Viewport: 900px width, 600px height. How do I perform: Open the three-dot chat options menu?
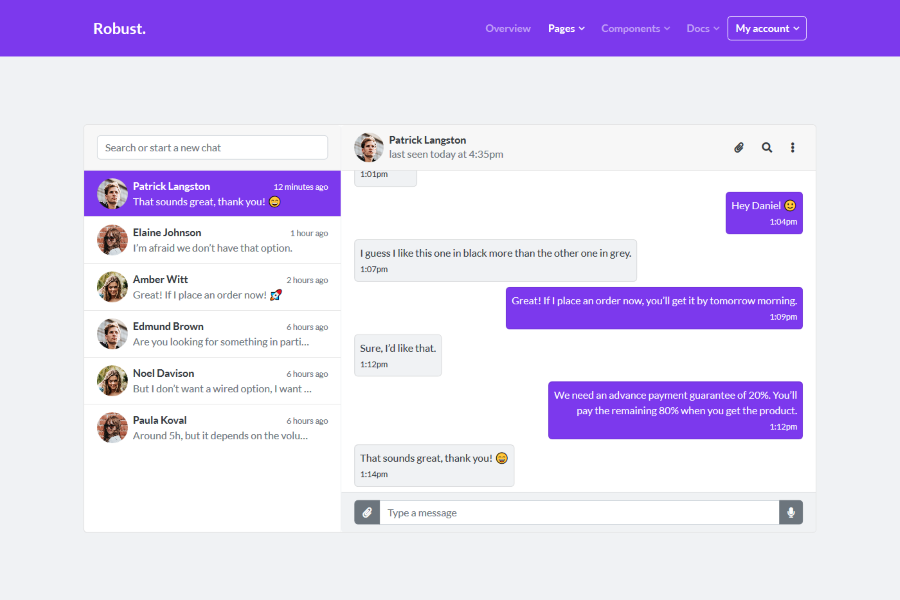(x=793, y=148)
